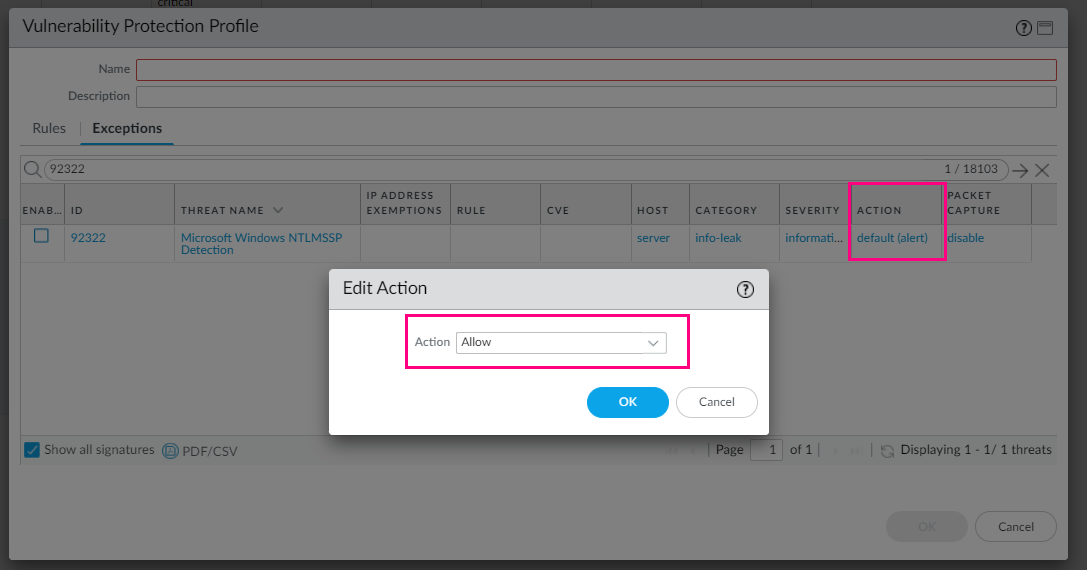Cancel the Vulnerability Protection Profile dialog
The height and width of the screenshot is (570, 1087).
click(x=1016, y=527)
